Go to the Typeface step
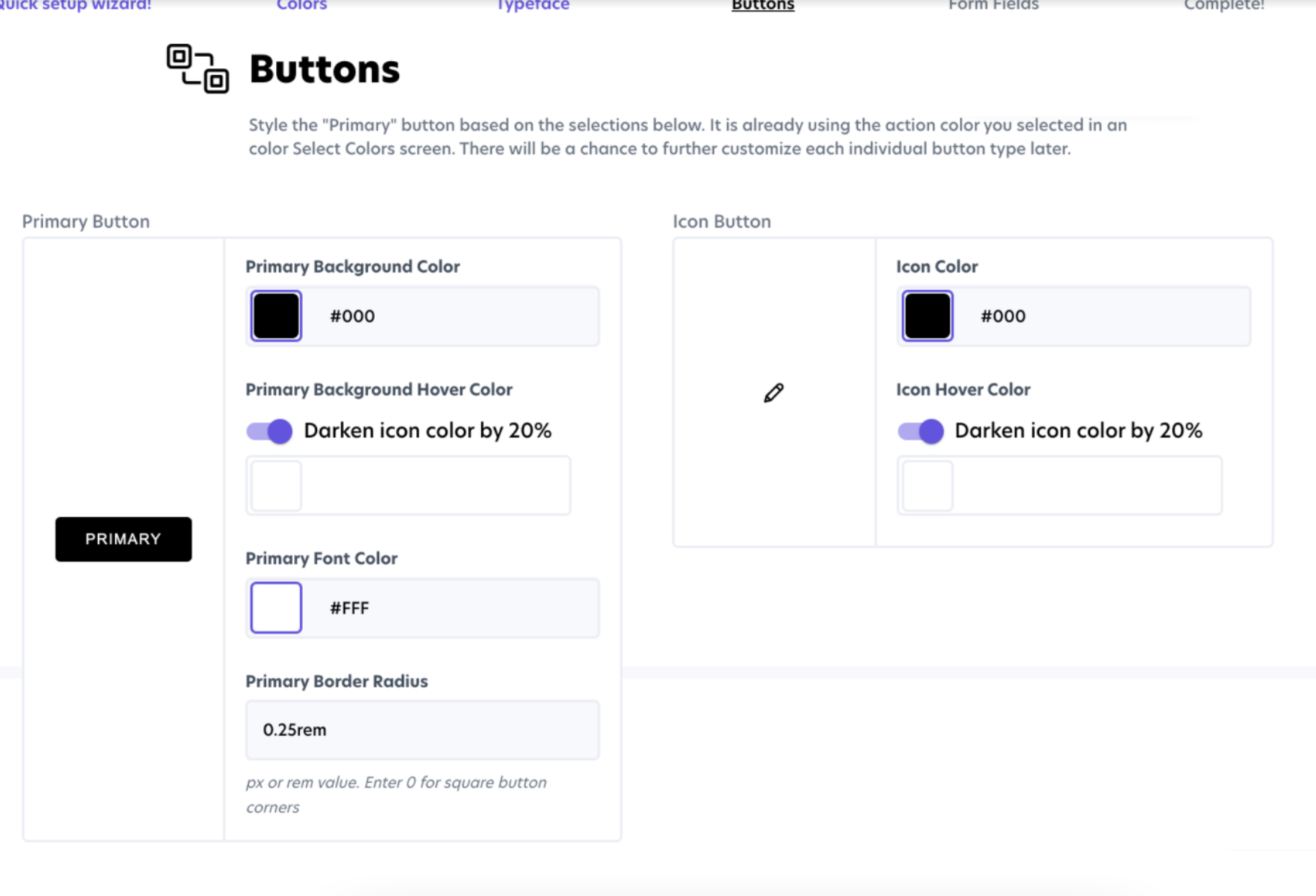1316x896 pixels. coord(533,6)
